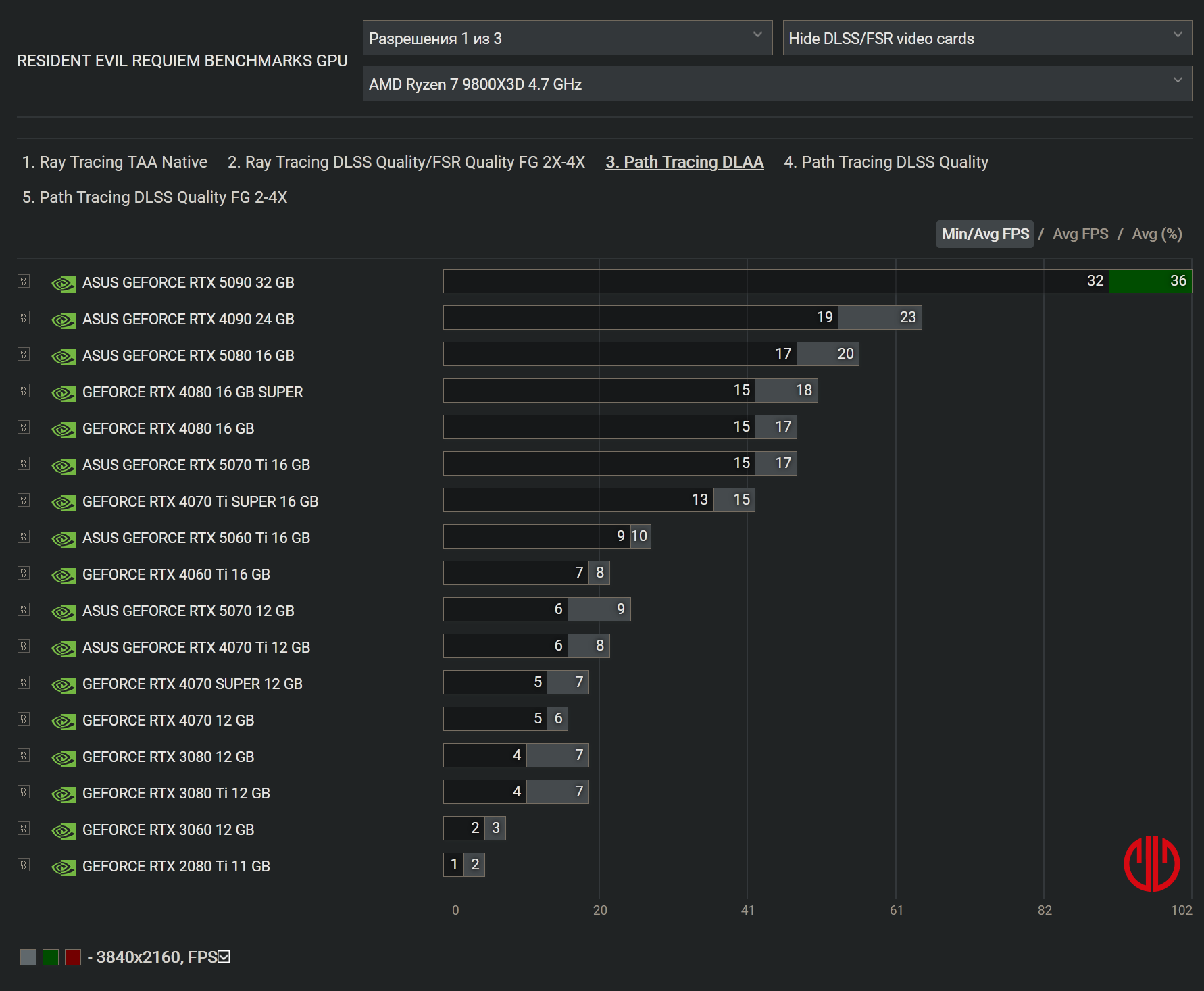The image size is (1204, 991).
Task: Select Path Tracing DLSS Quality FG 2-4X tab
Action: click(155, 197)
